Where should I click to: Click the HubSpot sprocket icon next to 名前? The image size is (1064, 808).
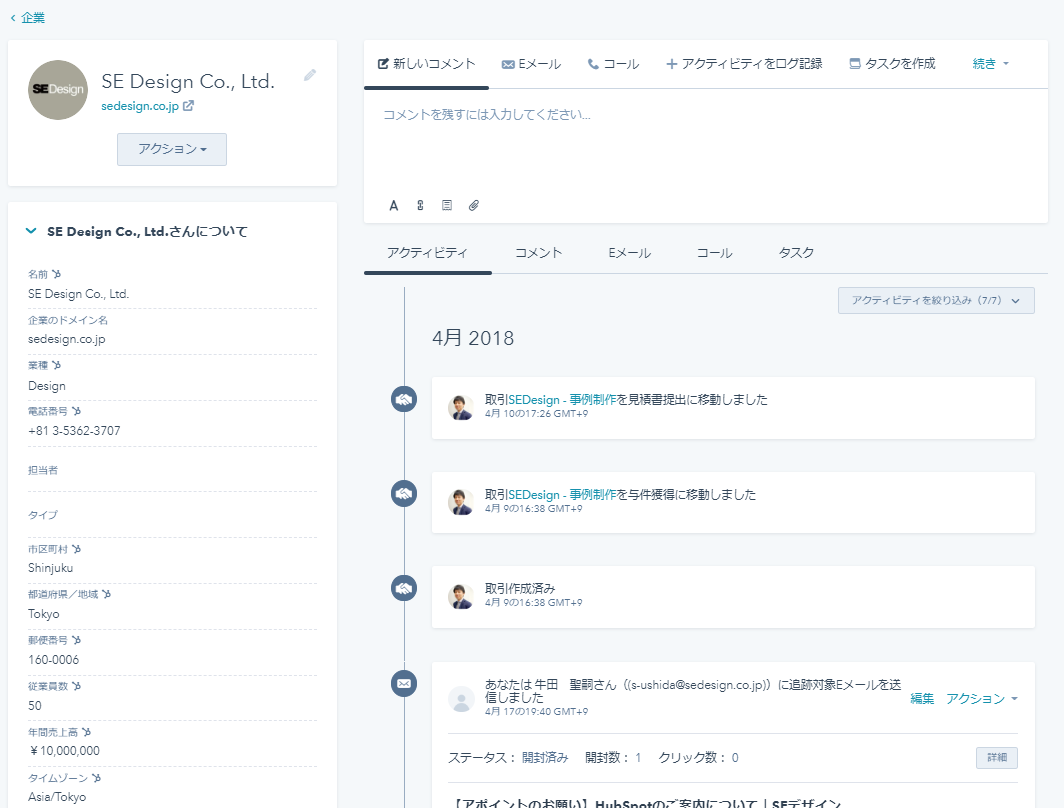coord(56,274)
